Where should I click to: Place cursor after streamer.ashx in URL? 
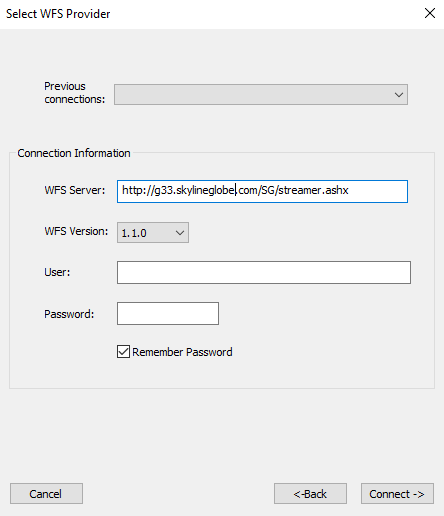(x=349, y=191)
